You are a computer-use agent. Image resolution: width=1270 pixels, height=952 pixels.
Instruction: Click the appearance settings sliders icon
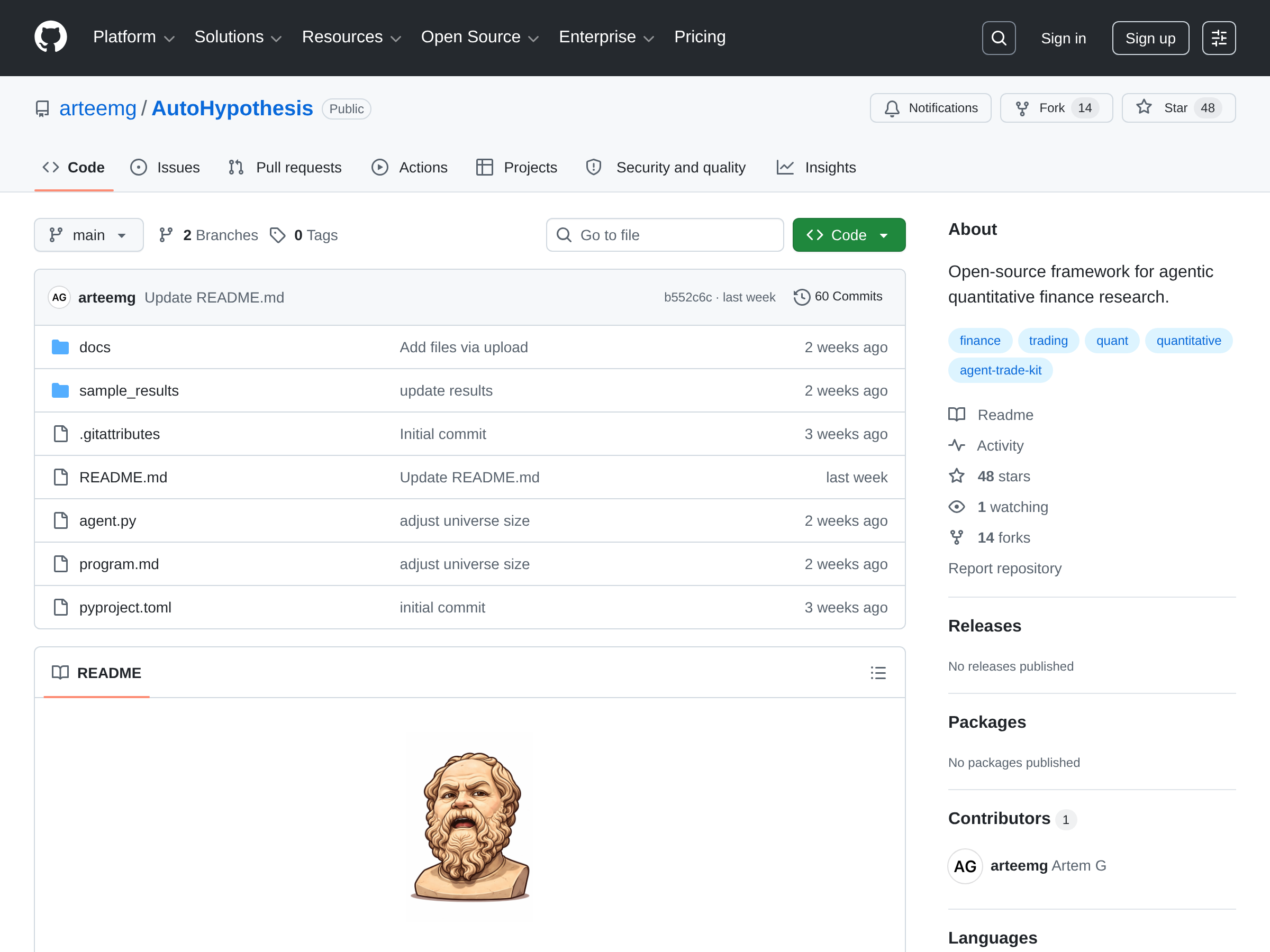[x=1218, y=38]
